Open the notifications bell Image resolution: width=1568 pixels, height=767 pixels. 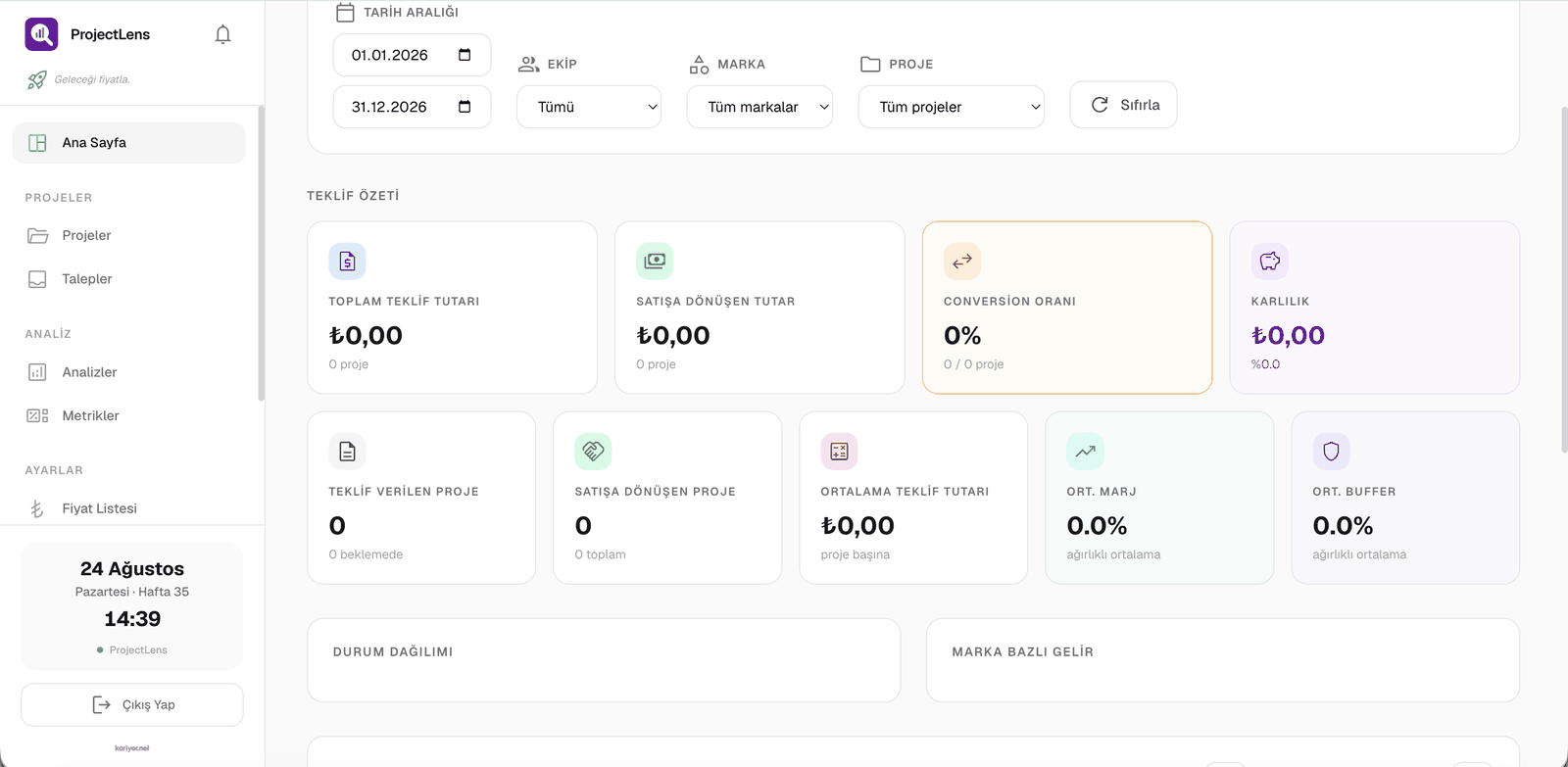coord(222,34)
